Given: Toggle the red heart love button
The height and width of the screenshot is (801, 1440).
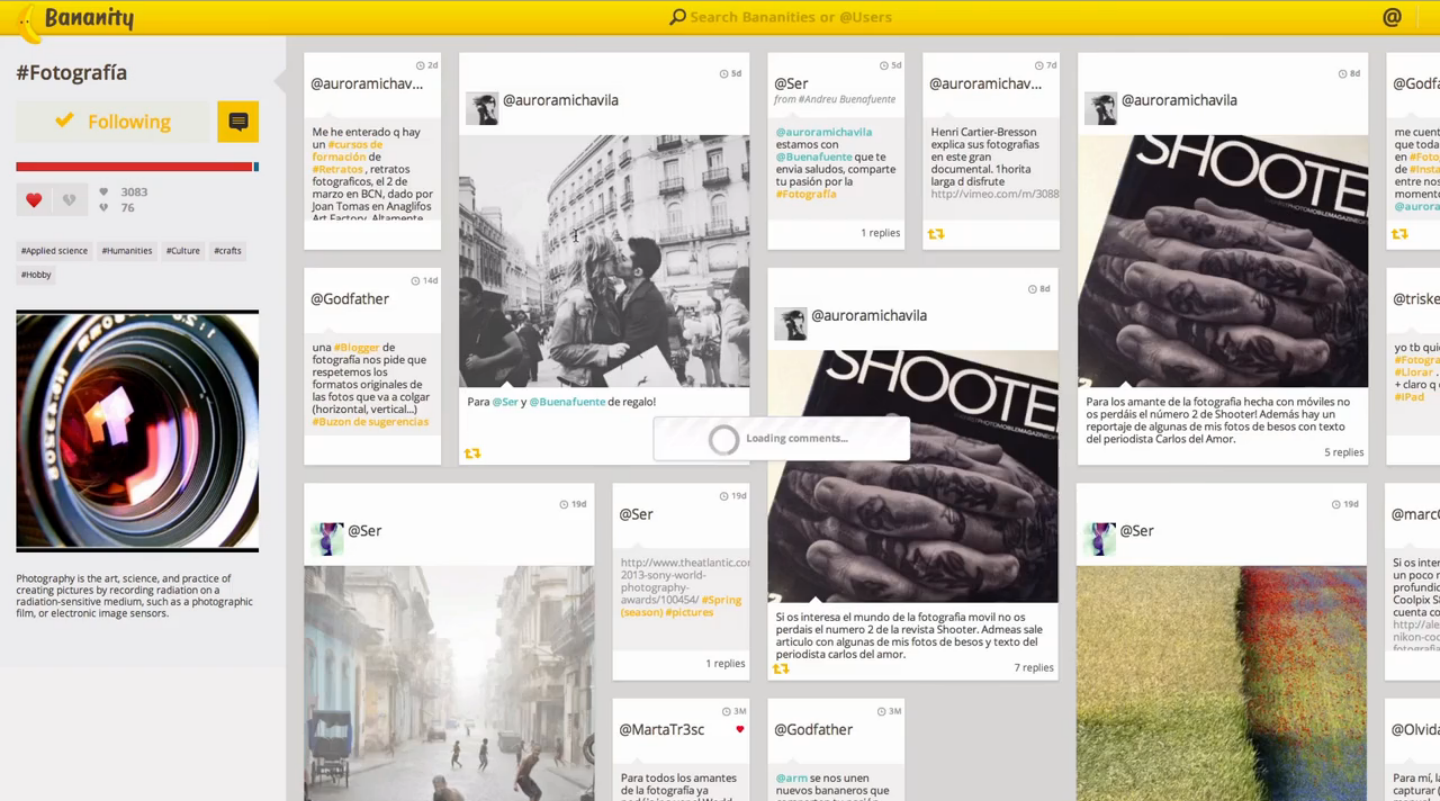Looking at the screenshot, I should (34, 200).
